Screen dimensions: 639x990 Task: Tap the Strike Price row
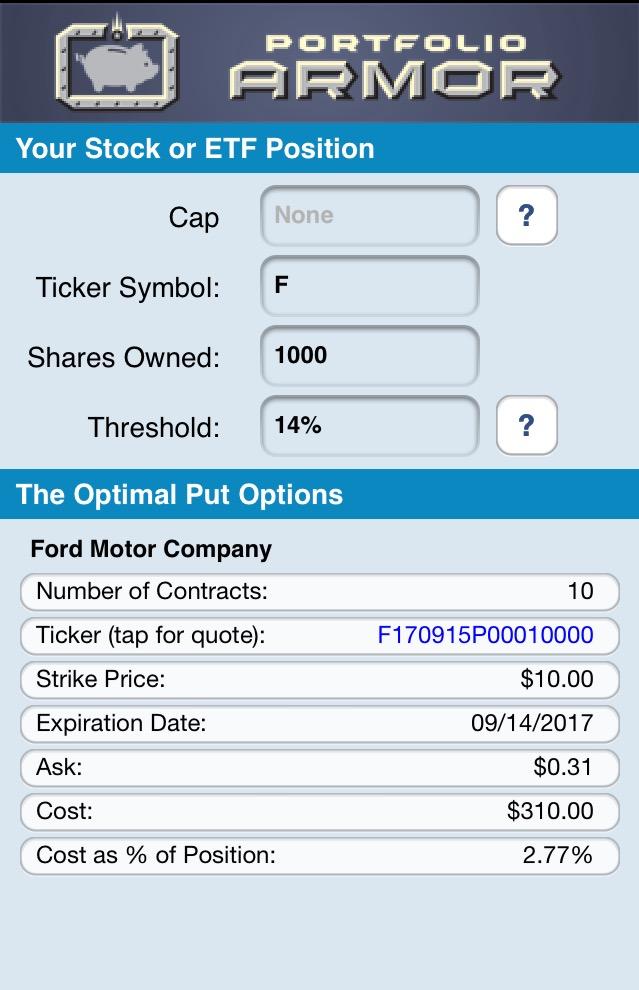320,679
